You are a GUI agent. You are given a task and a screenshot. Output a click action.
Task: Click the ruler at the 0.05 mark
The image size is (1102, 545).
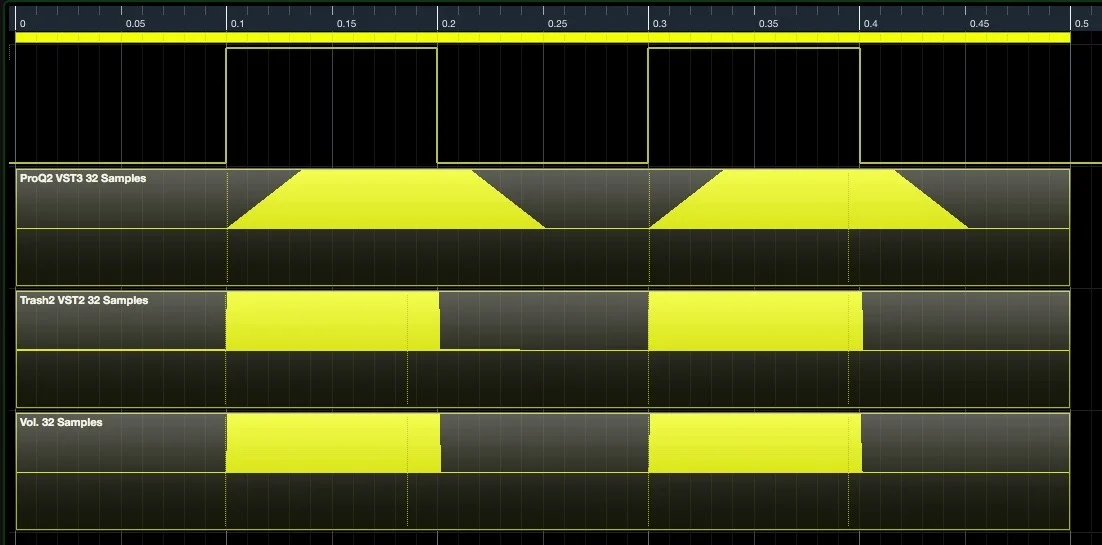(x=136, y=24)
